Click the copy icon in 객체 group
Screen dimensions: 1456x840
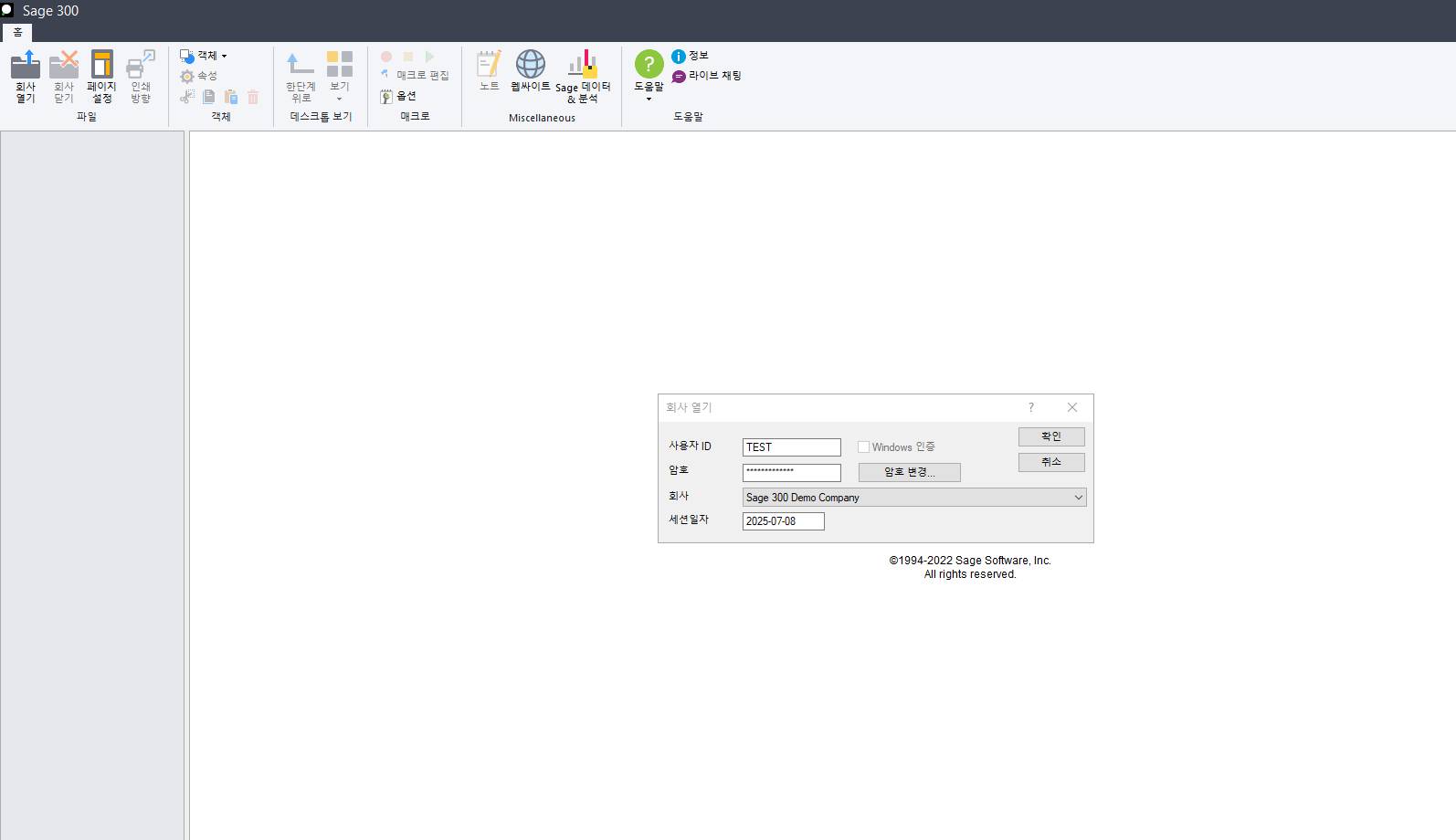tap(209, 96)
